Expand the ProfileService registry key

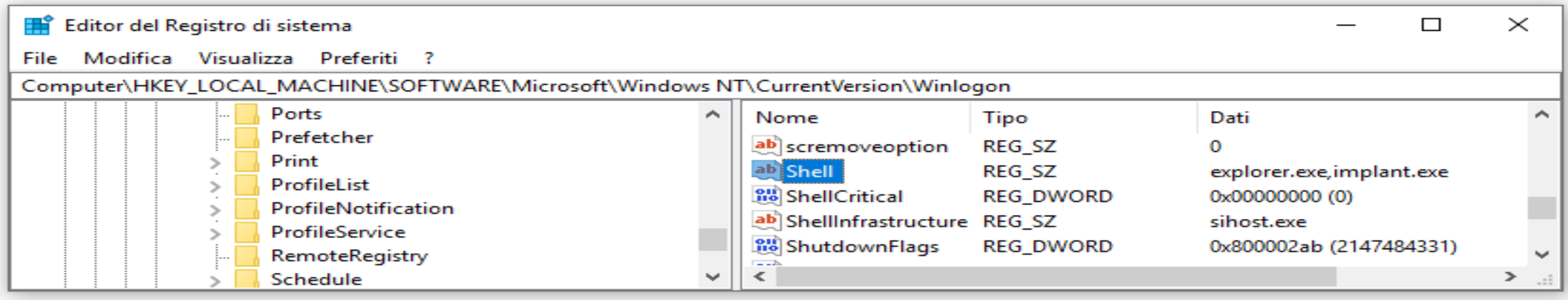[x=215, y=233]
